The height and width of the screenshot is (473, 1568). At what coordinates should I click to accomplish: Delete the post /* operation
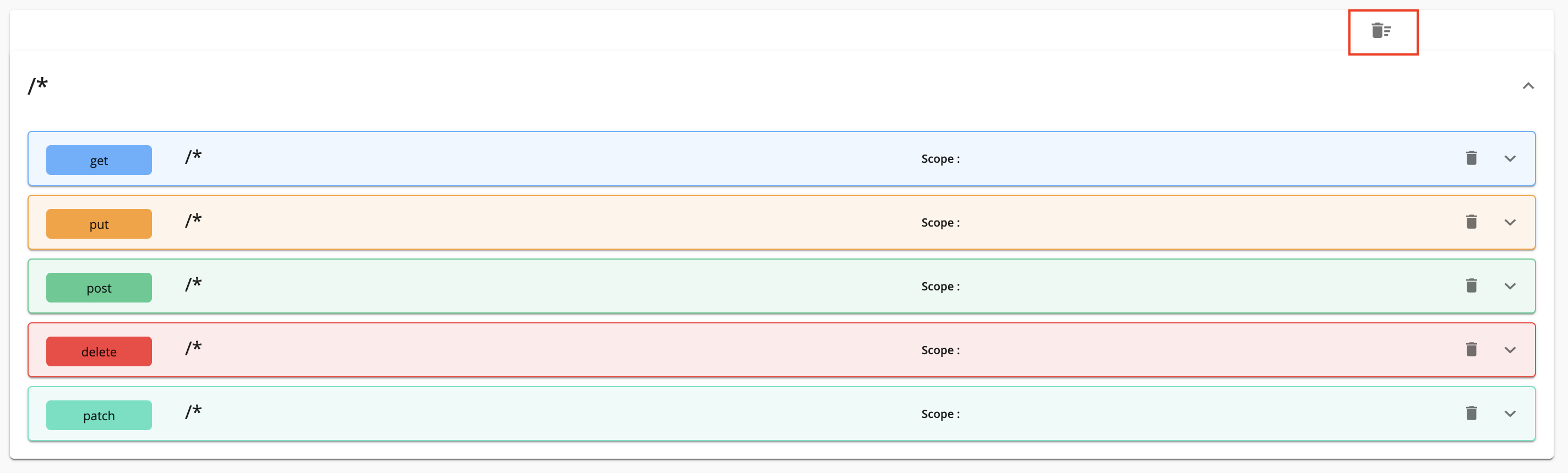(x=1471, y=286)
